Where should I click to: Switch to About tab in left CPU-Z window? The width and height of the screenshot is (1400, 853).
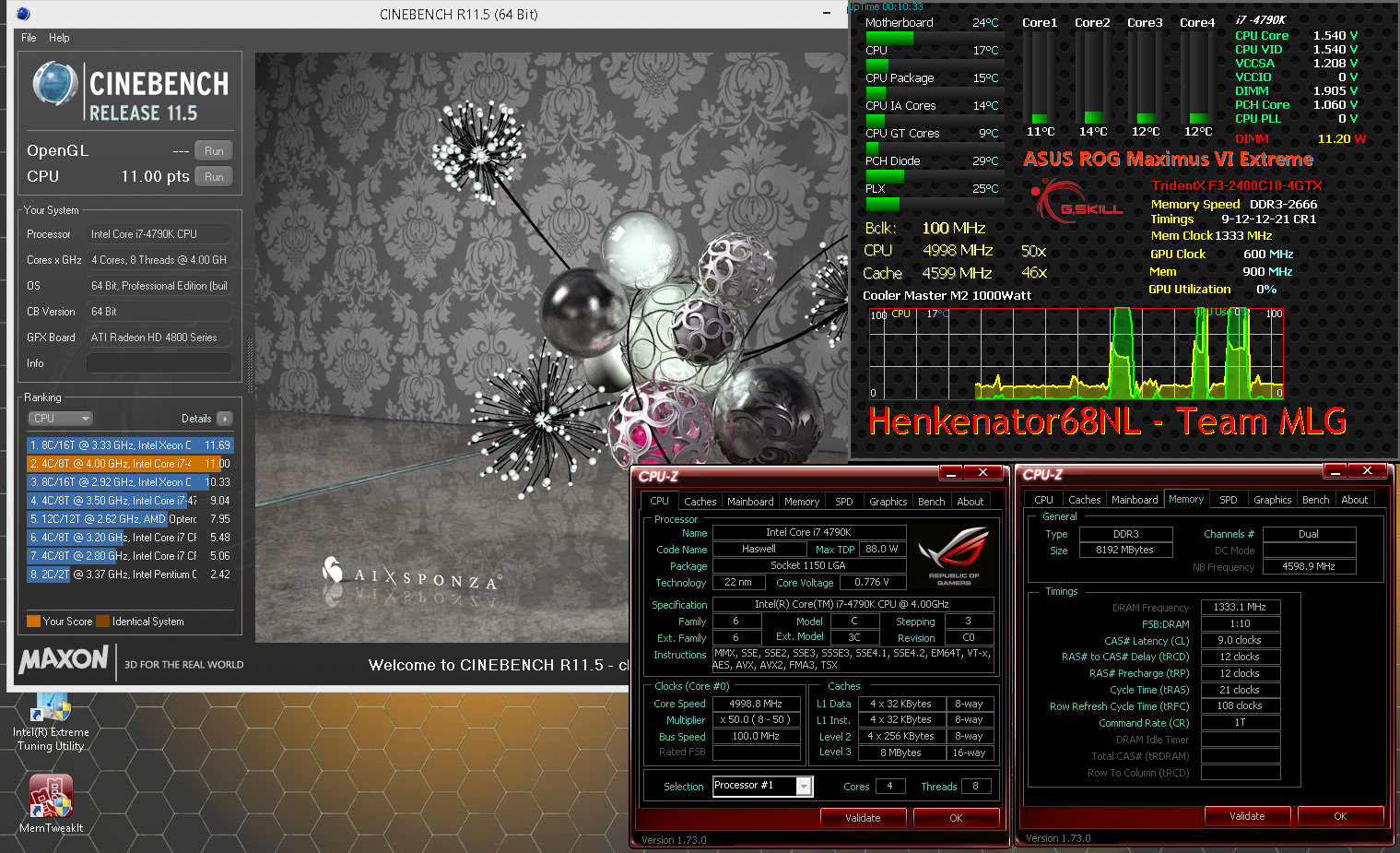point(971,502)
